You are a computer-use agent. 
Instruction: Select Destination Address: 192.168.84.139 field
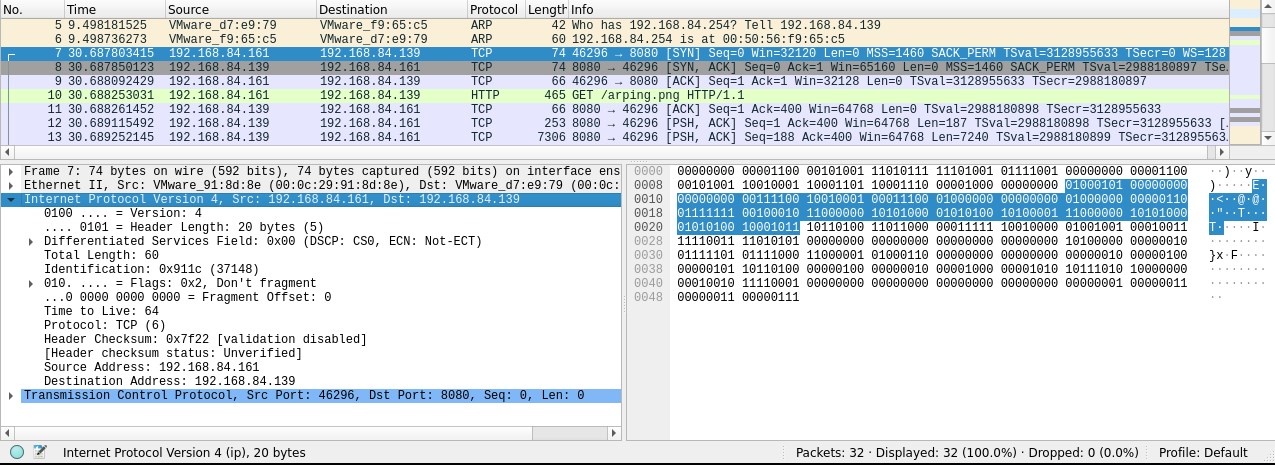click(169, 382)
